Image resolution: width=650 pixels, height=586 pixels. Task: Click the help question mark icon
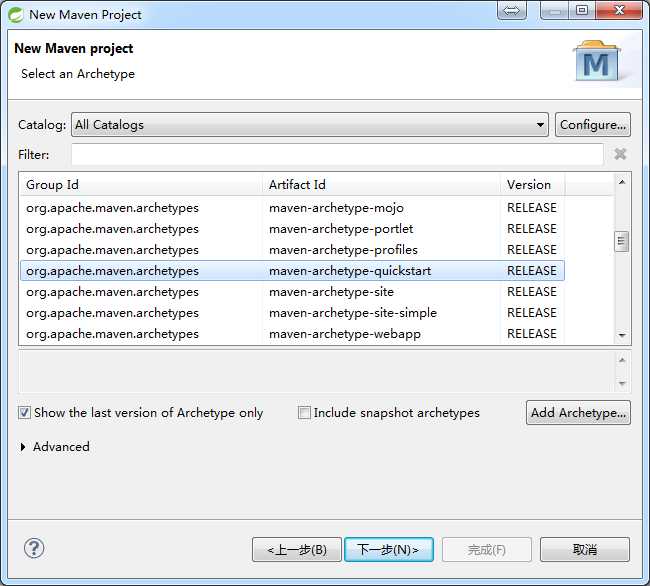pos(34,548)
